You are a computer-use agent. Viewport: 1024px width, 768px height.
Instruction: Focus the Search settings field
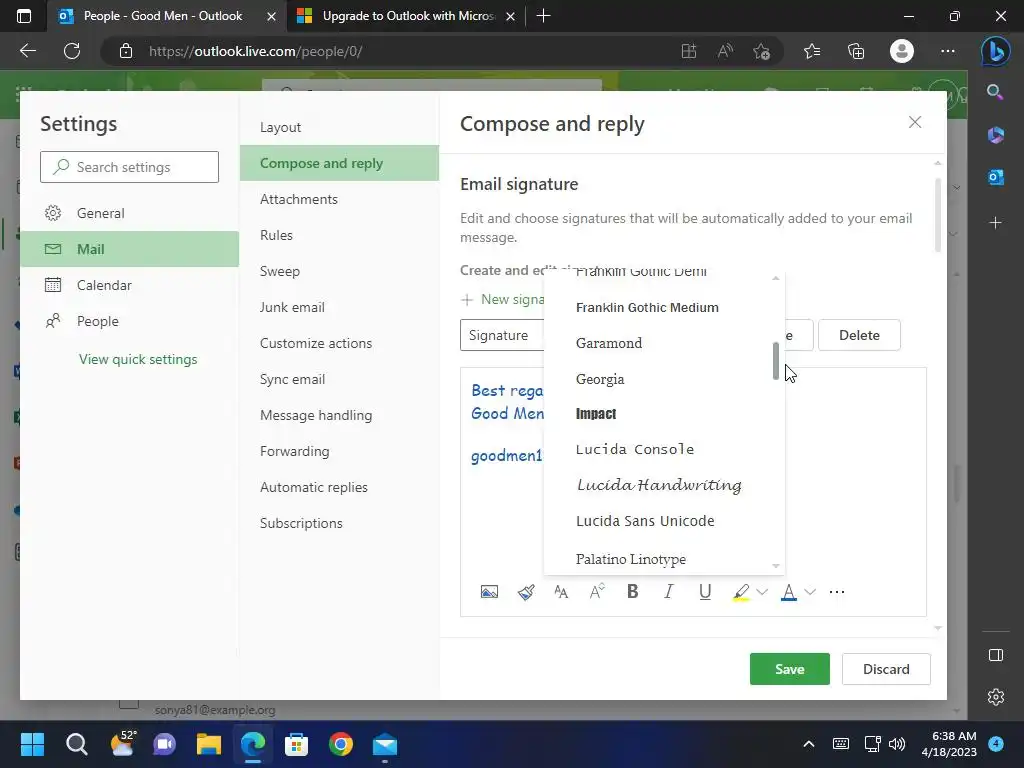click(129, 167)
